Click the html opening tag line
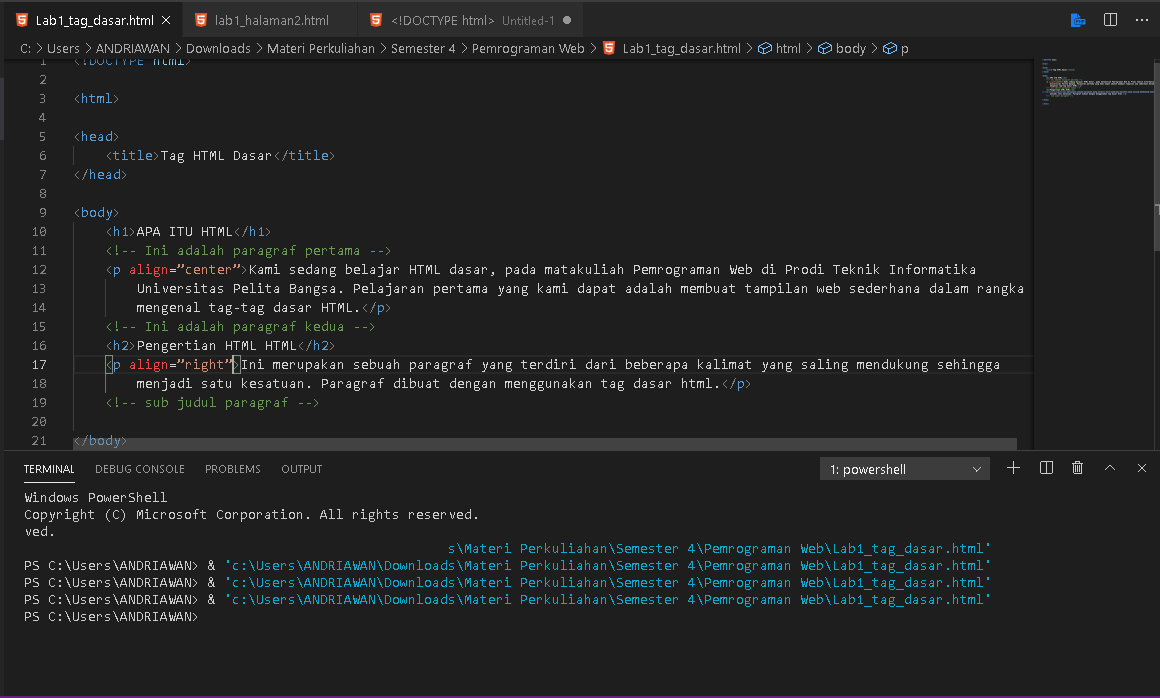Image resolution: width=1160 pixels, height=698 pixels. 96,98
